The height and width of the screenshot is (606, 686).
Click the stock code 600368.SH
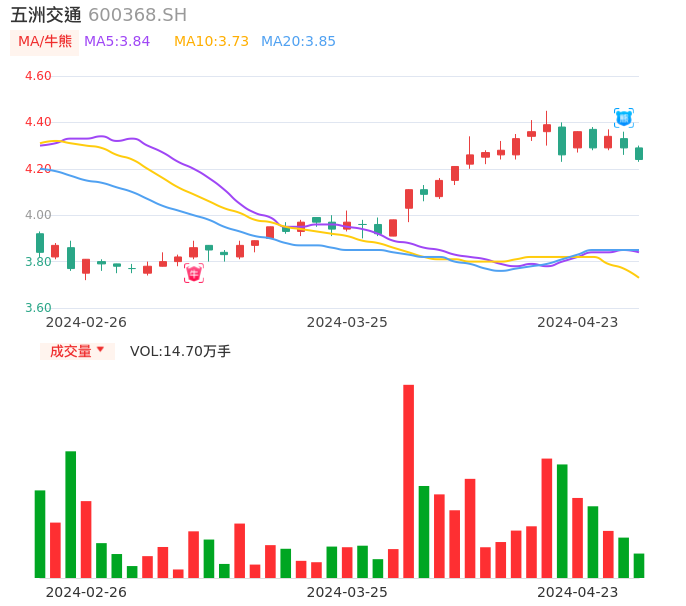pyautogui.click(x=137, y=15)
